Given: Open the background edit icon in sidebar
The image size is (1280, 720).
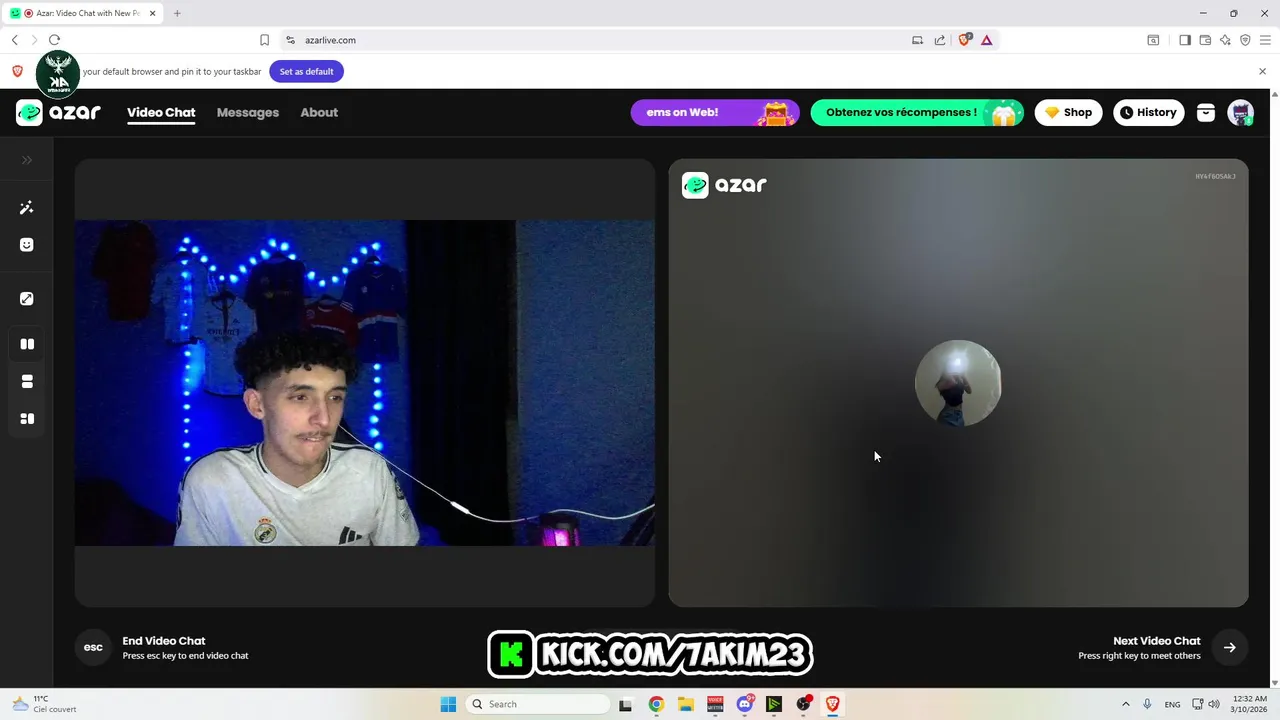Looking at the screenshot, I should [x=27, y=299].
